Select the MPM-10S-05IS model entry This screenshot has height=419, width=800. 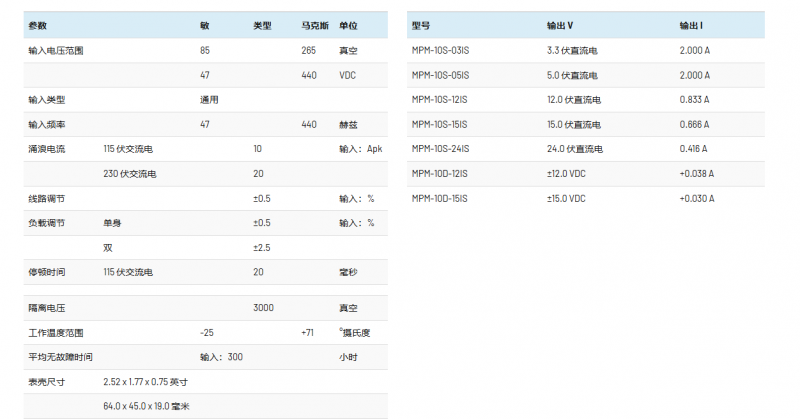click(440, 75)
